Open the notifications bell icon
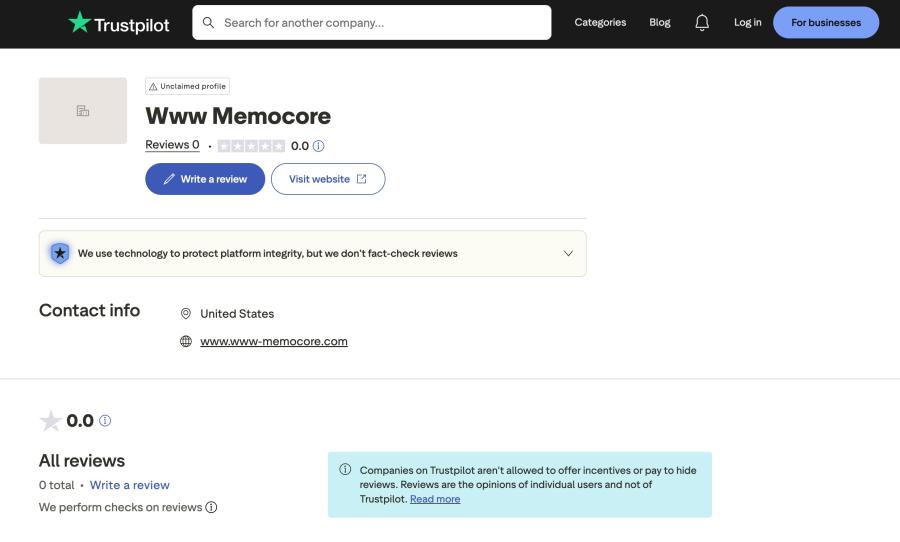This screenshot has height=542, width=900. point(702,22)
